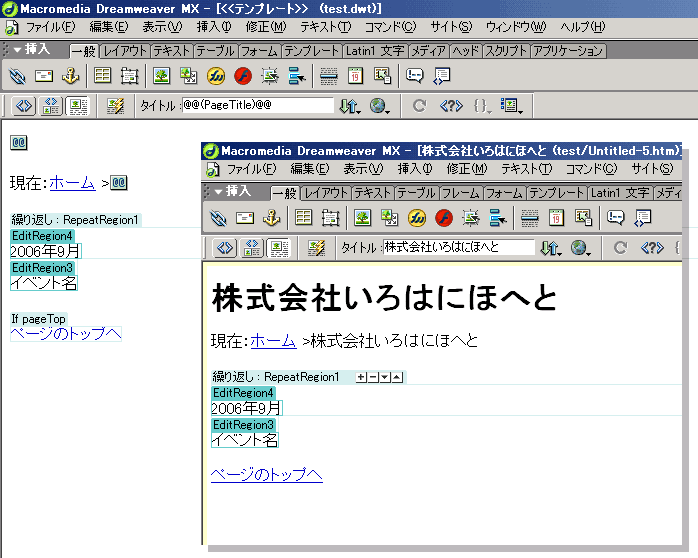Click the Comment icon in the Untitled-5.htm insert bar
Image resolution: width=698 pixels, height=558 pixels.
[x=615, y=217]
